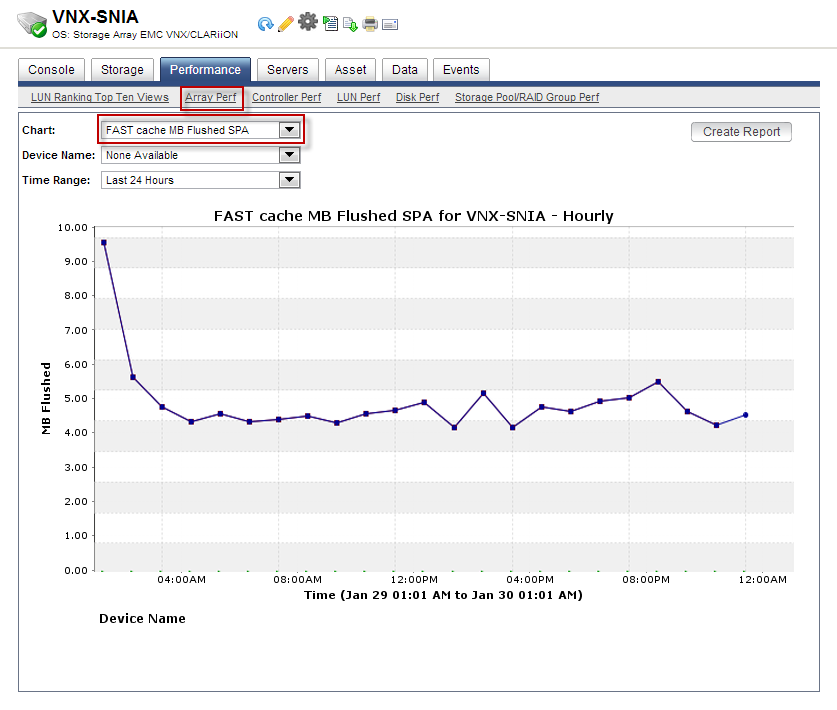Click the blue refresh arrow icon
Viewport: 837px width, 710px height.
pos(265,24)
